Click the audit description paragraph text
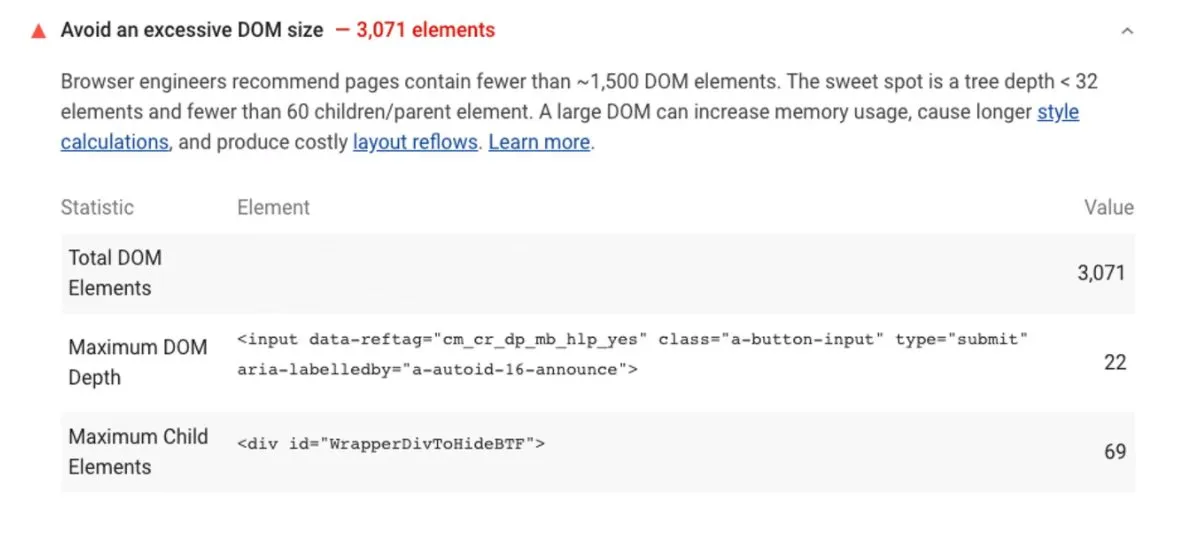The width and height of the screenshot is (1195, 545). click(x=579, y=112)
